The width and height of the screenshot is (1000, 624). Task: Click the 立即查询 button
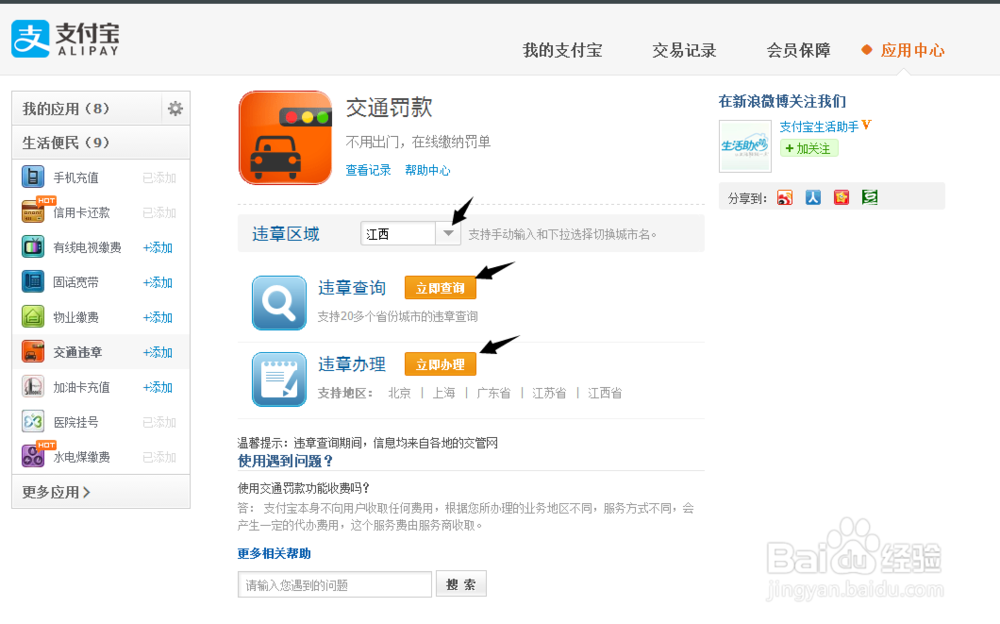440,288
